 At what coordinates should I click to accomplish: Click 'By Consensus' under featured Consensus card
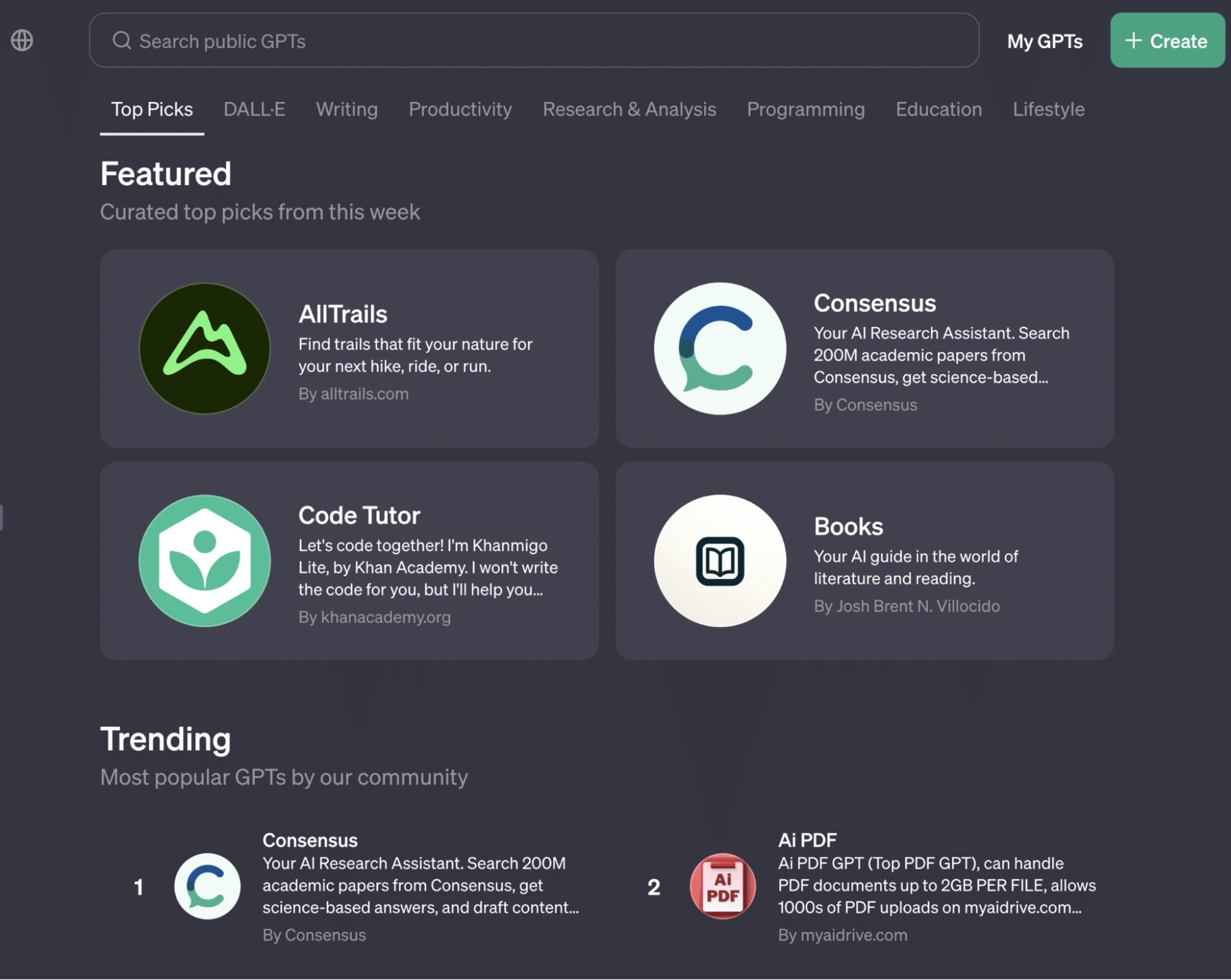point(865,405)
